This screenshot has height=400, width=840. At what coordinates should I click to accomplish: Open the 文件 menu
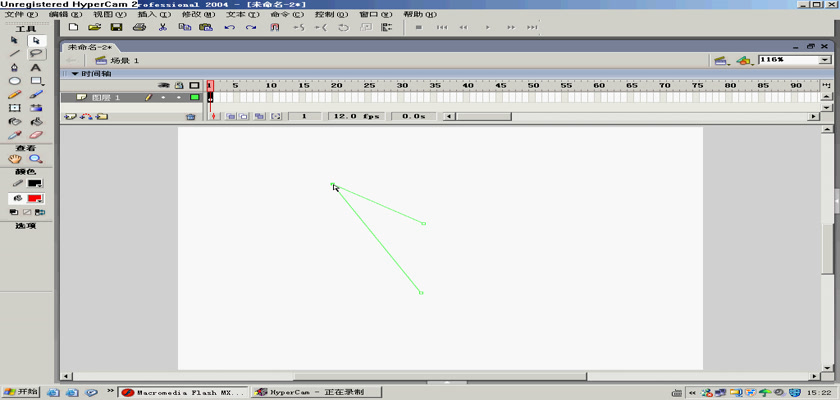click(x=21, y=14)
